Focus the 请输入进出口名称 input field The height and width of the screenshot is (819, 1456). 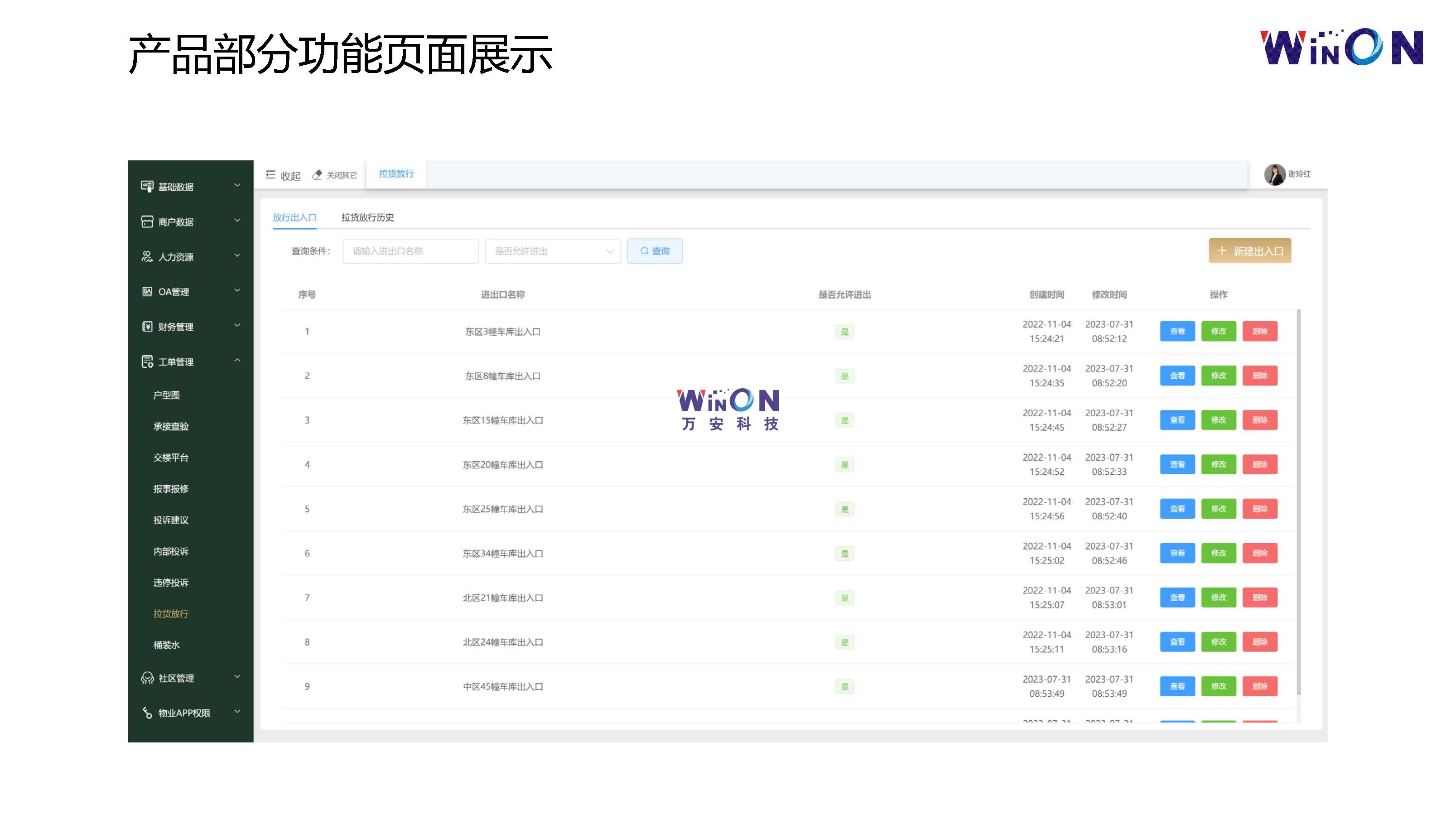(x=410, y=251)
